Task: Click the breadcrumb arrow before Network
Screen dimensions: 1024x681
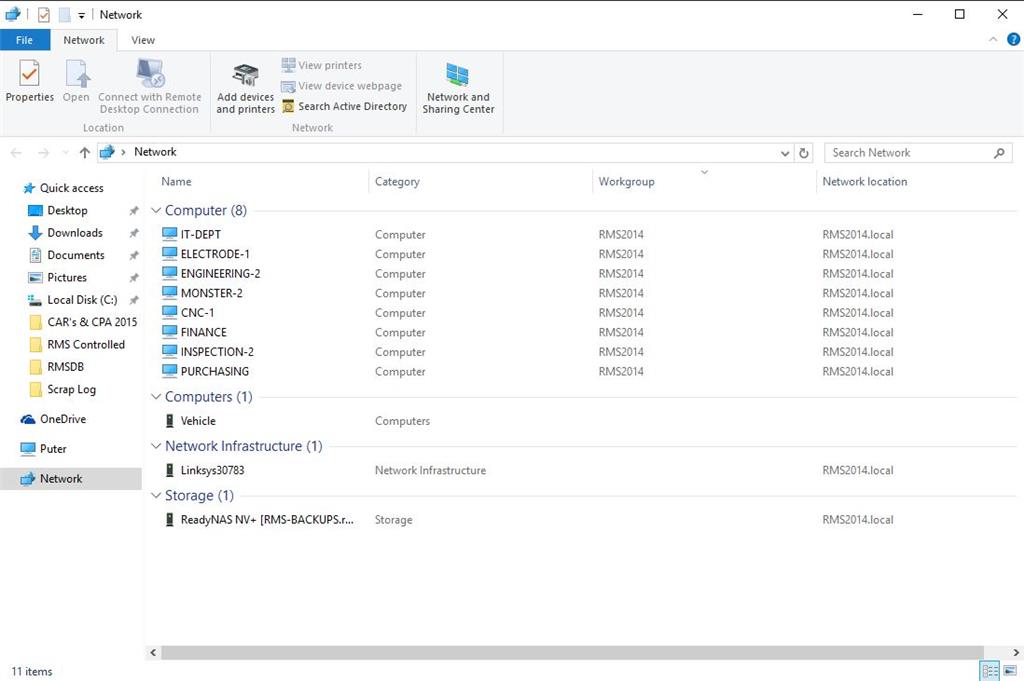Action: coord(123,152)
